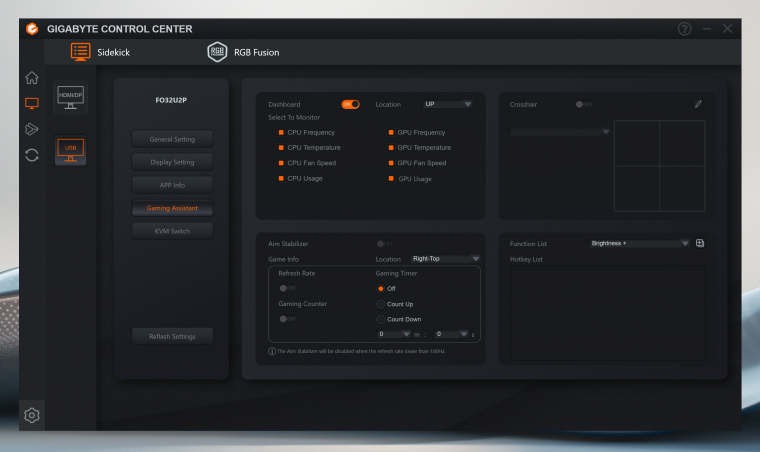
Task: Open the crosshair type dropdown
Action: (559, 132)
